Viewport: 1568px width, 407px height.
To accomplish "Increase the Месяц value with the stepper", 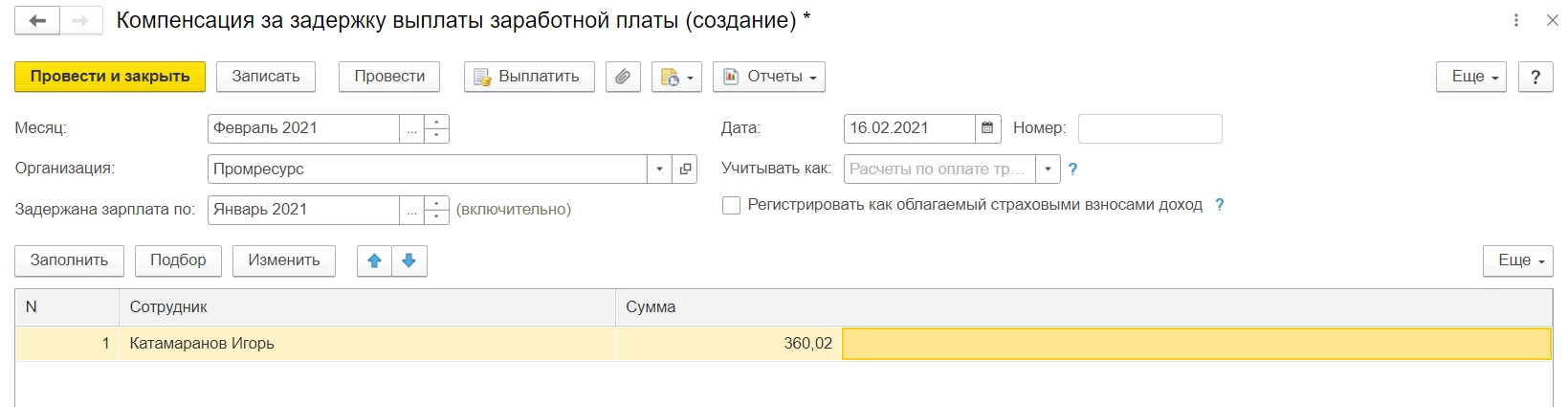I will click(436, 122).
